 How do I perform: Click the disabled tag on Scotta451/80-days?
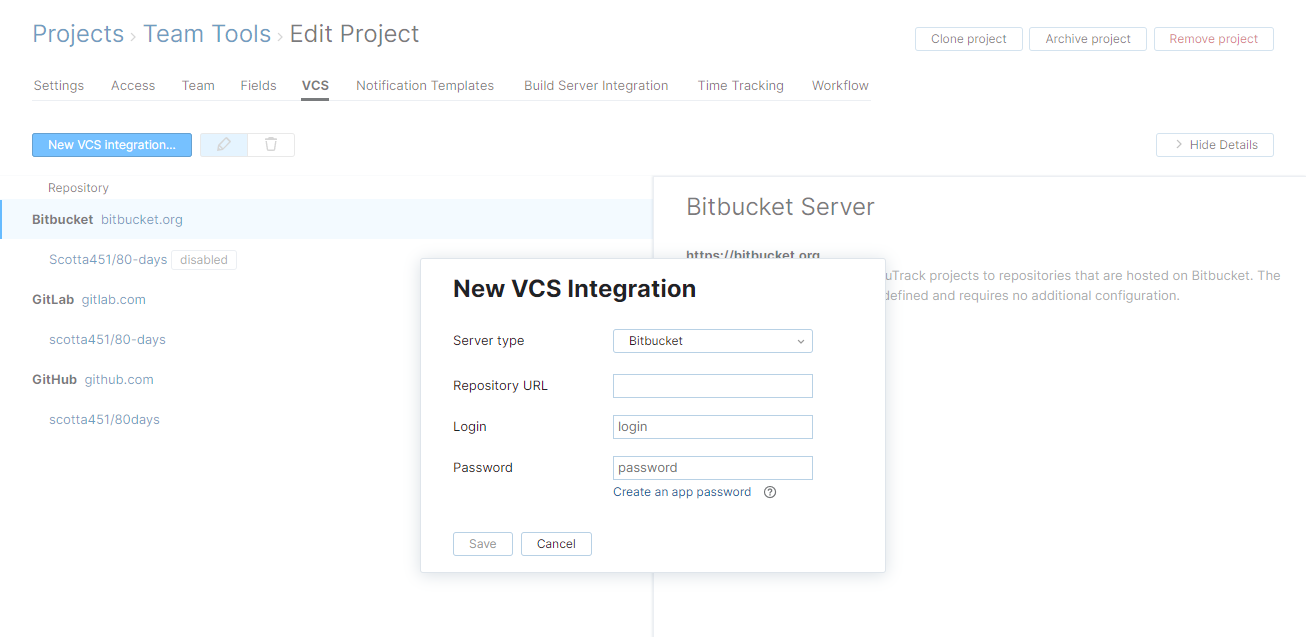point(204,259)
